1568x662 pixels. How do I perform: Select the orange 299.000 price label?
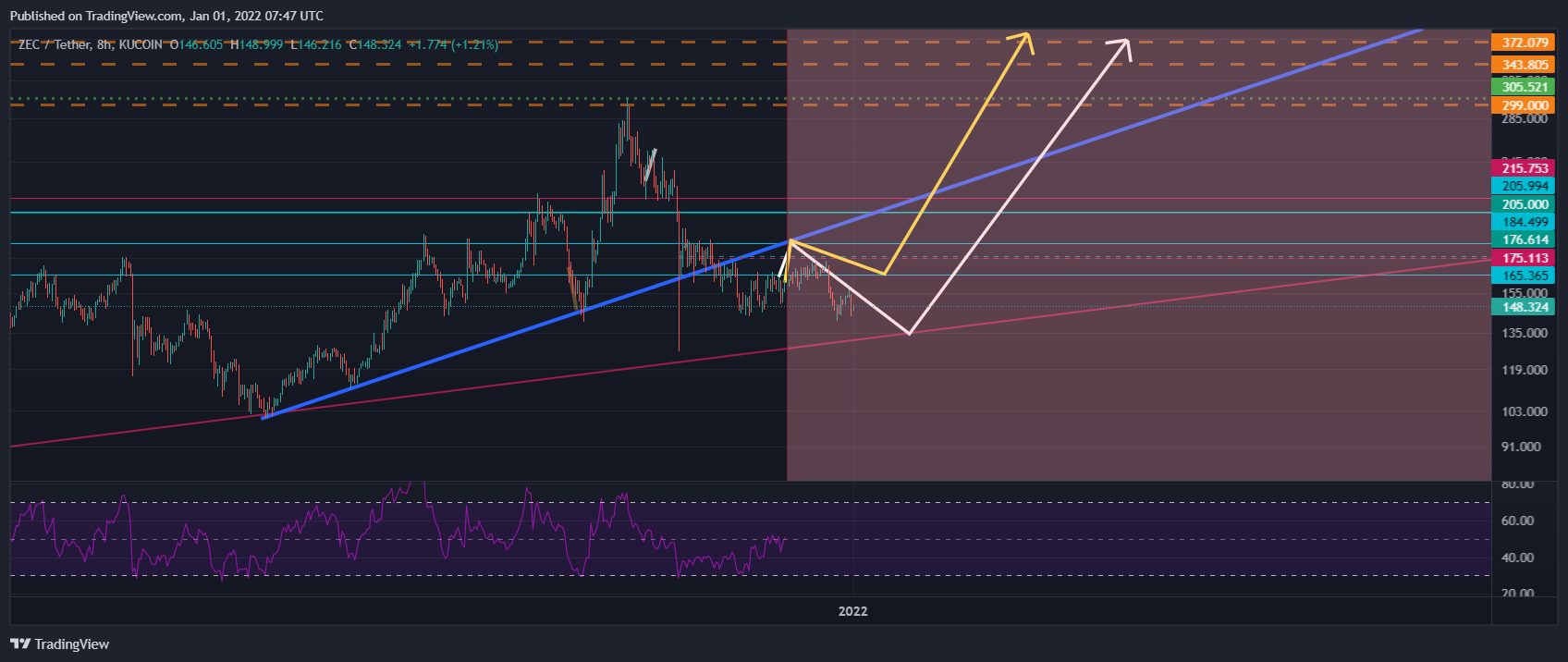1524,105
